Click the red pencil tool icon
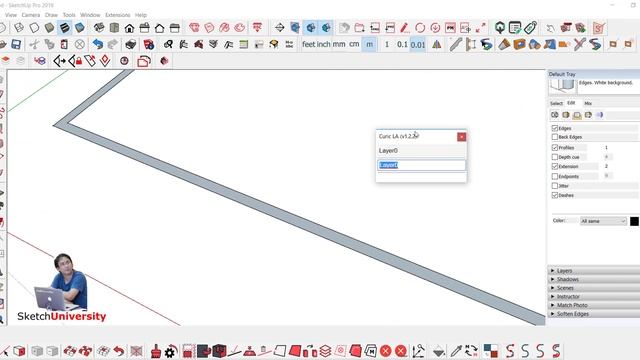The image size is (640, 360). 404,28
